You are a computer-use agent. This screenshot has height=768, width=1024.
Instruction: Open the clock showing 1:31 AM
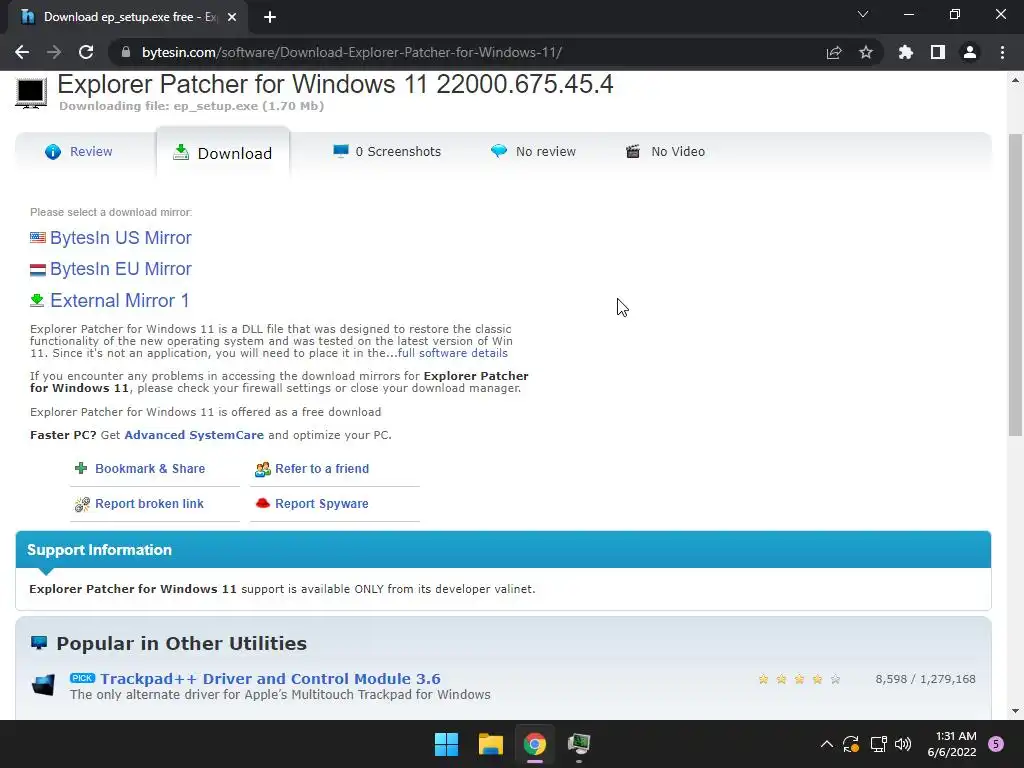tap(952, 744)
